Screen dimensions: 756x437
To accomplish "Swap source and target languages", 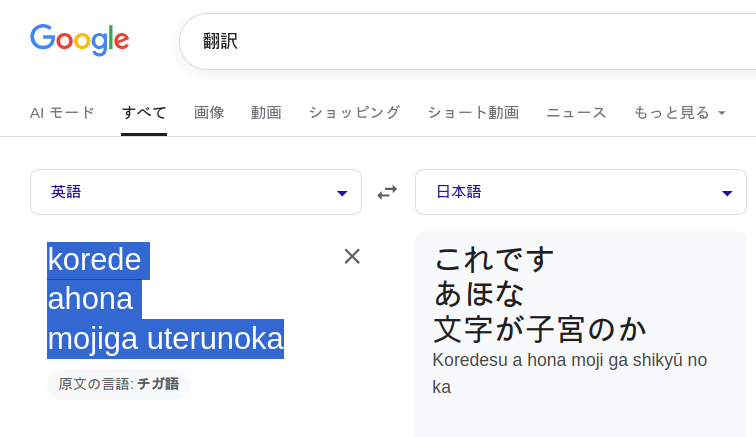I will click(387, 192).
